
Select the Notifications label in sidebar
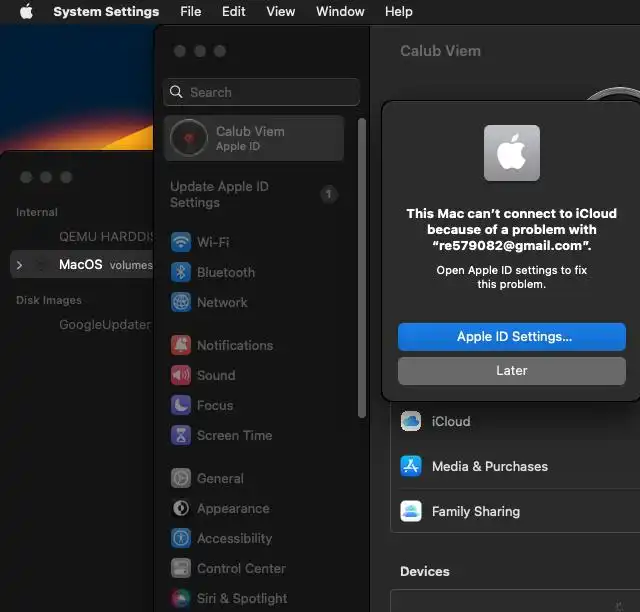pos(235,345)
